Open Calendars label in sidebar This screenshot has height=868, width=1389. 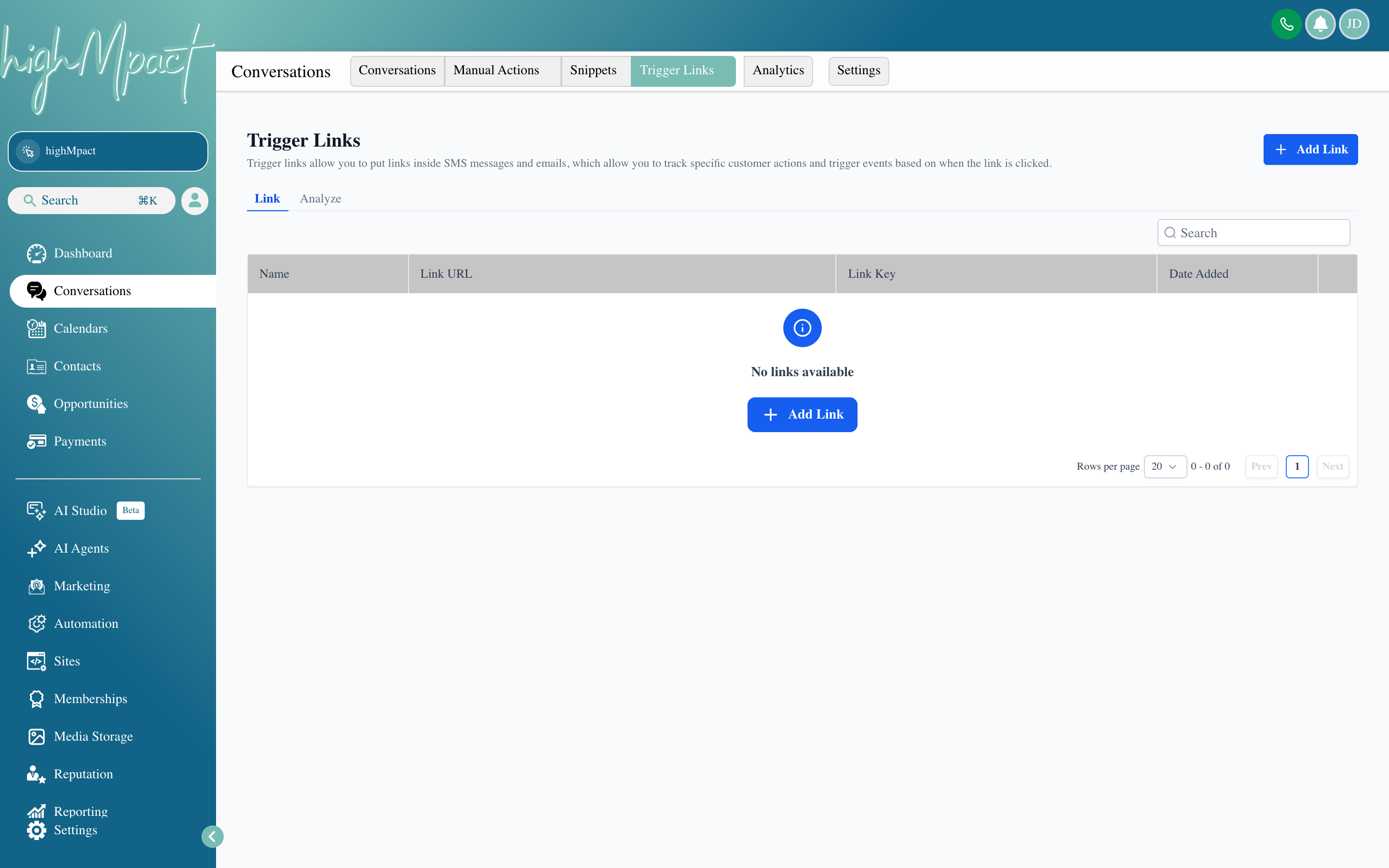click(x=81, y=328)
